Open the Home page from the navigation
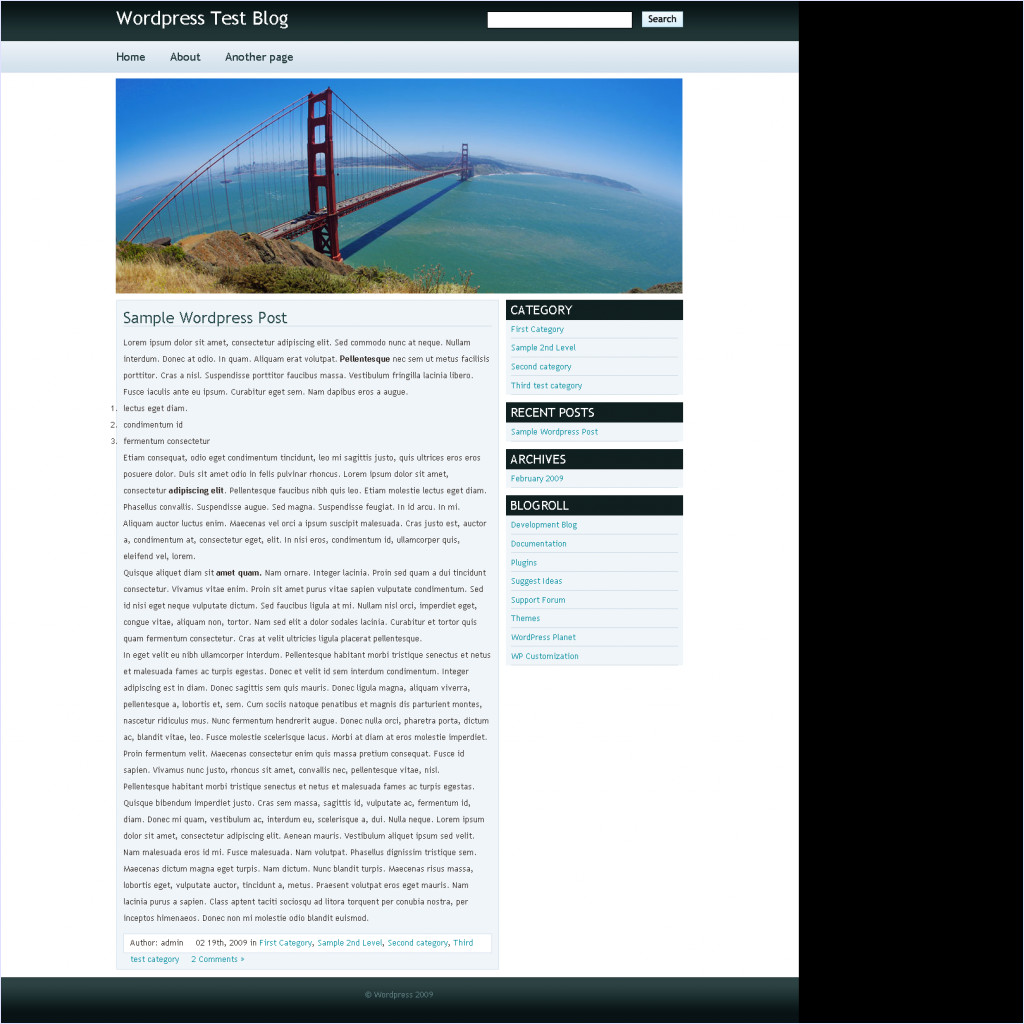 pyautogui.click(x=130, y=57)
